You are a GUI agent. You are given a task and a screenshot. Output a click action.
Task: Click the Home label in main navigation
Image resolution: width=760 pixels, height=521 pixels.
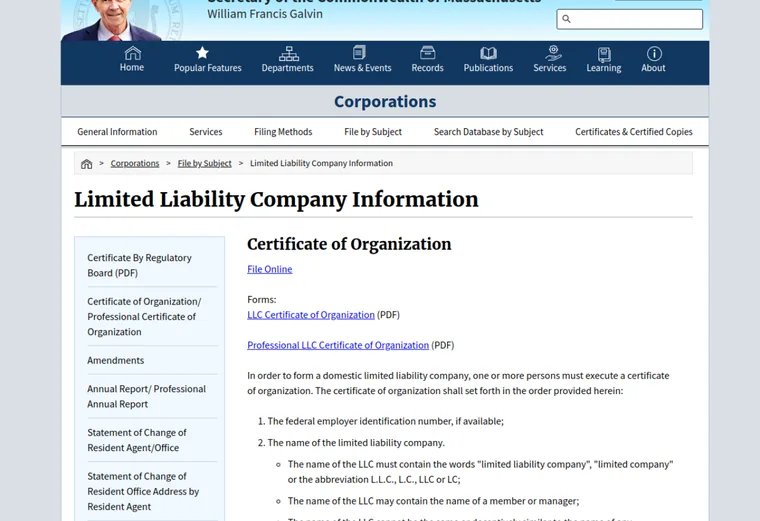tap(132, 67)
